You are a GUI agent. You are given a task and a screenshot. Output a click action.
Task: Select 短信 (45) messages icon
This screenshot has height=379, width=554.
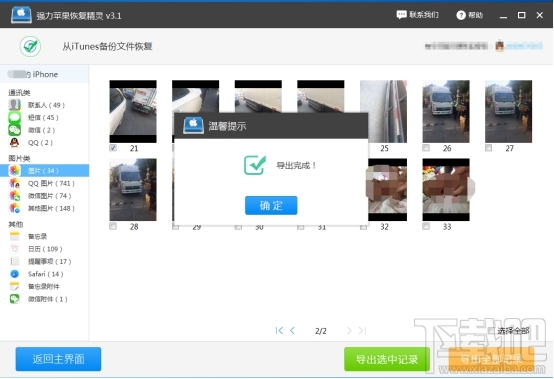pos(14,117)
